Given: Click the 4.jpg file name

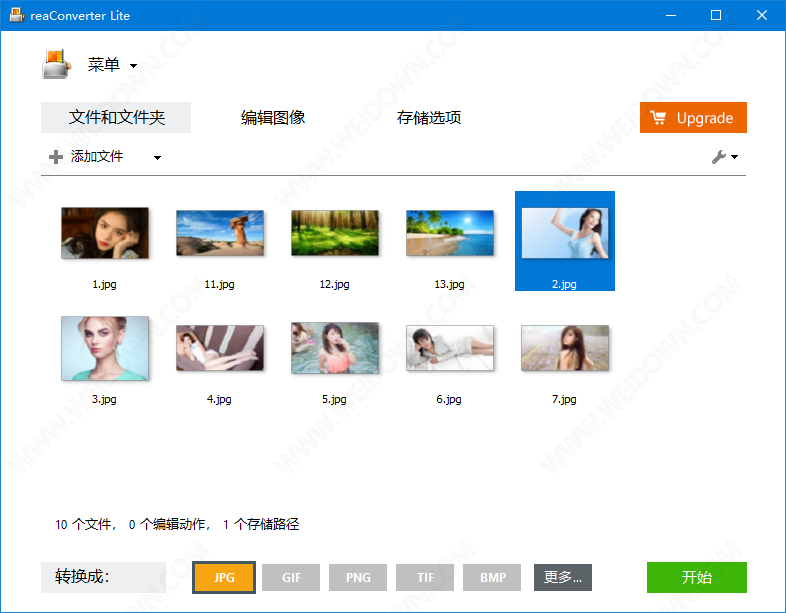Looking at the screenshot, I should [x=219, y=399].
